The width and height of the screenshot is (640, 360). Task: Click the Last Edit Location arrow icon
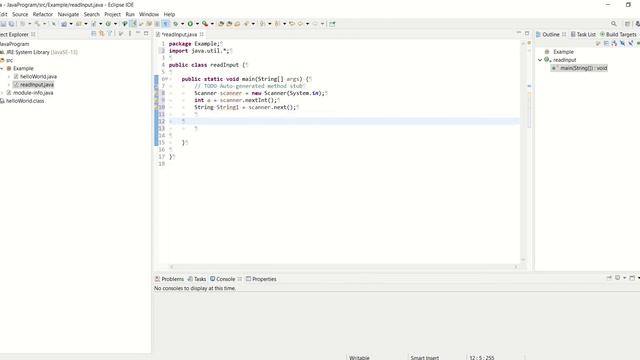coord(292,24)
